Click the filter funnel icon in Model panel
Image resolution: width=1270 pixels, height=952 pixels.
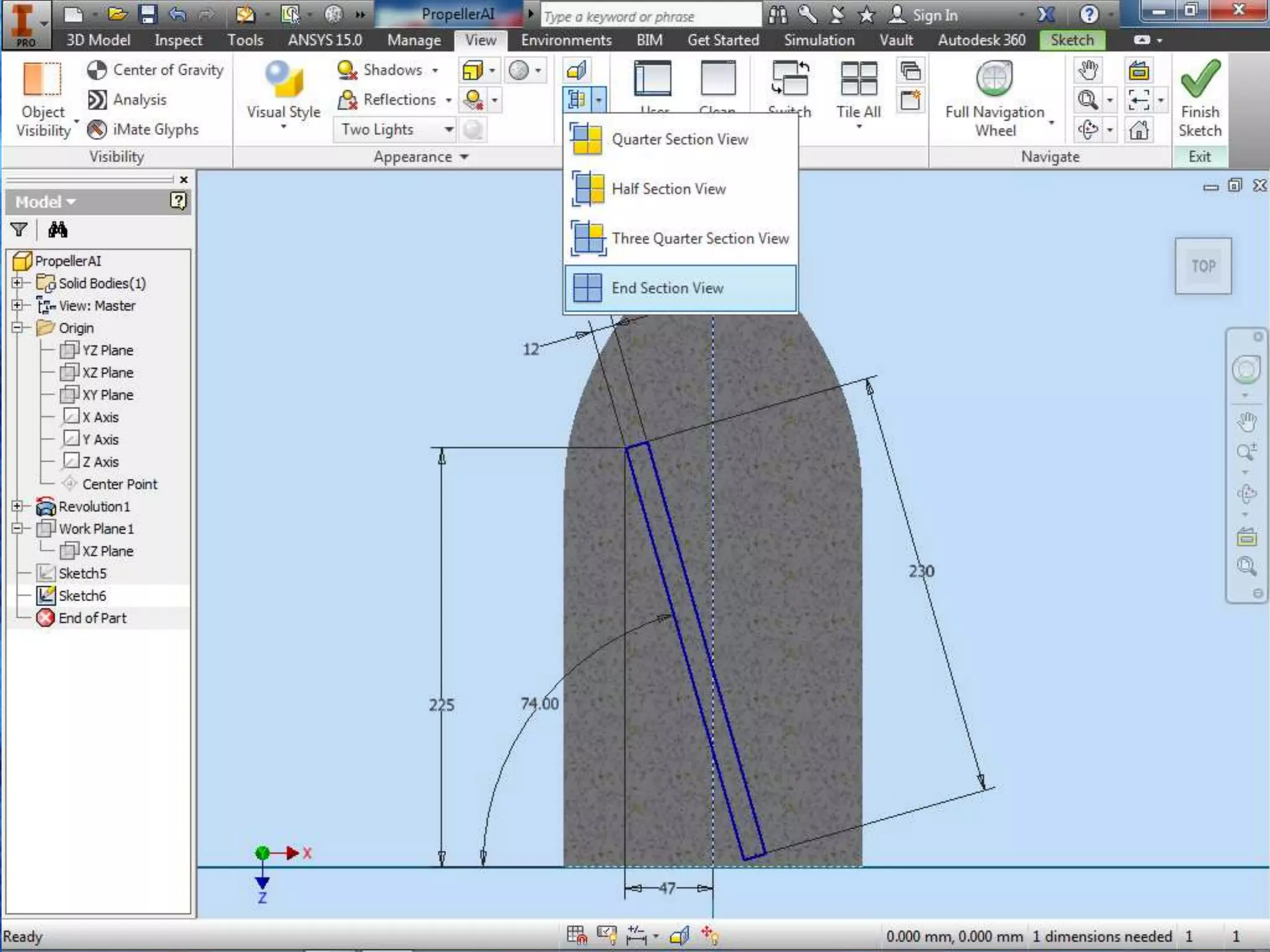point(19,231)
